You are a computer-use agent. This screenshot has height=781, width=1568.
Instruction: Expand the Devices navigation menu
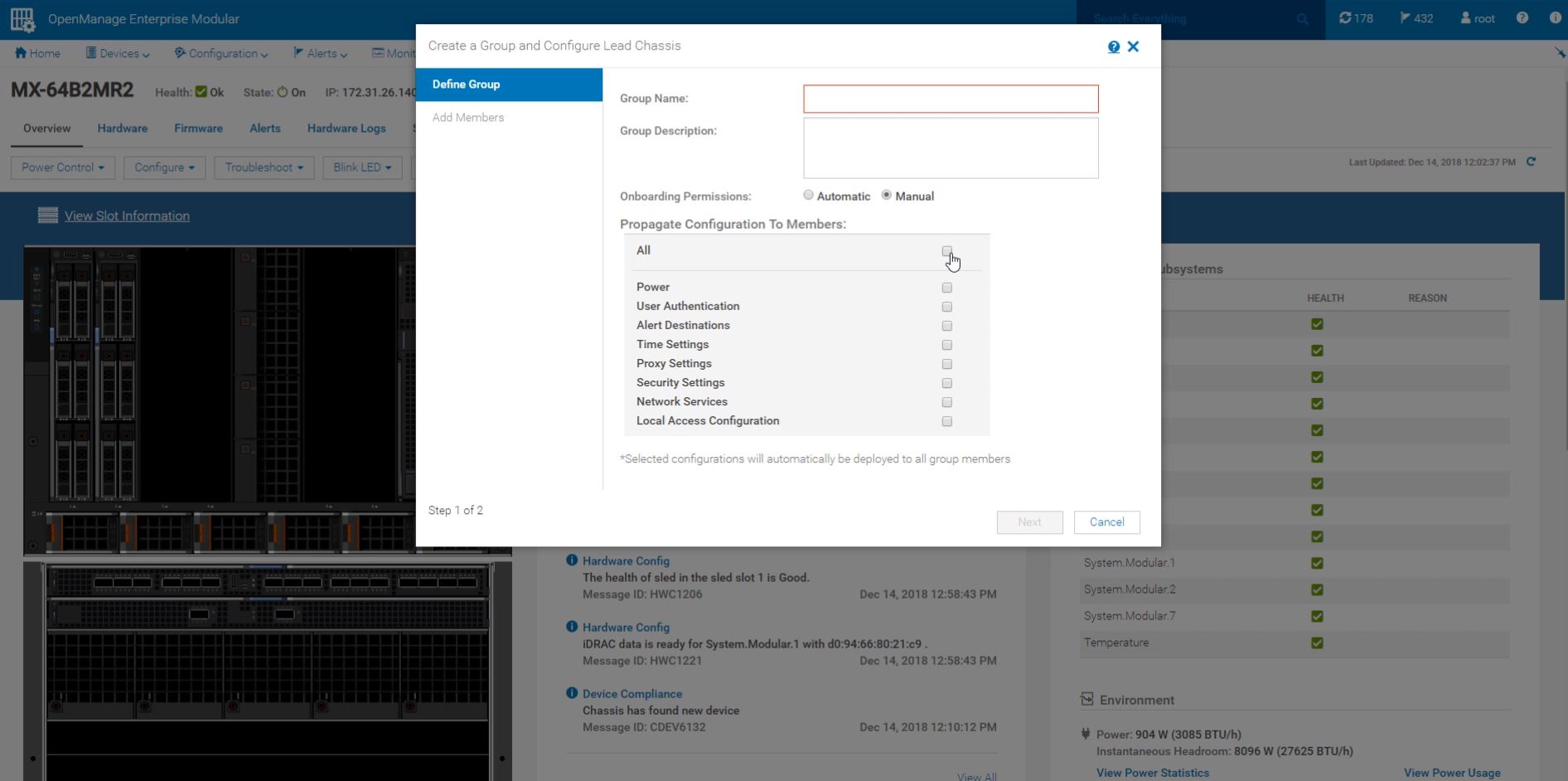pos(118,53)
